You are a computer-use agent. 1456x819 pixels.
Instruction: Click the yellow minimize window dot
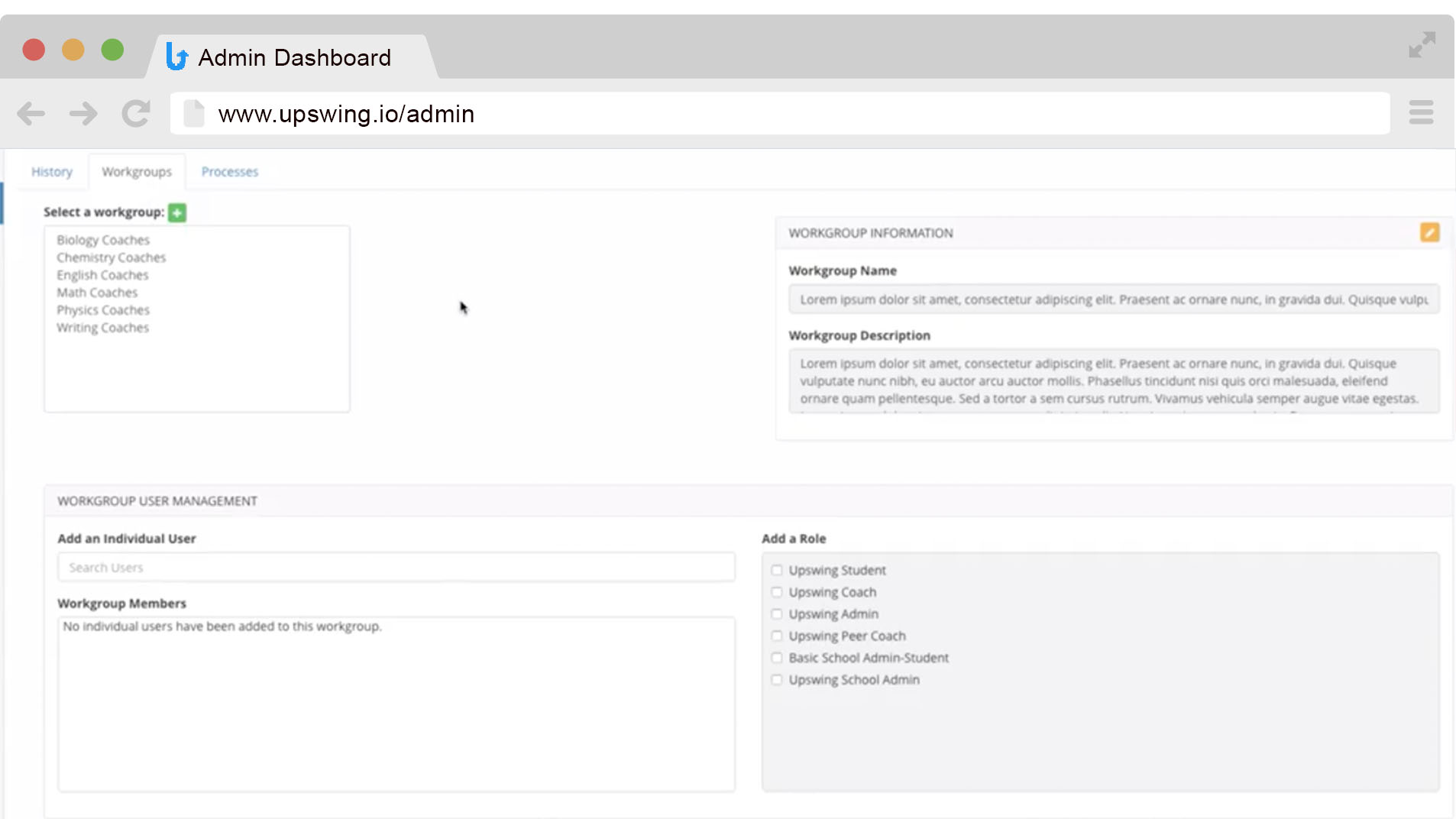click(73, 50)
